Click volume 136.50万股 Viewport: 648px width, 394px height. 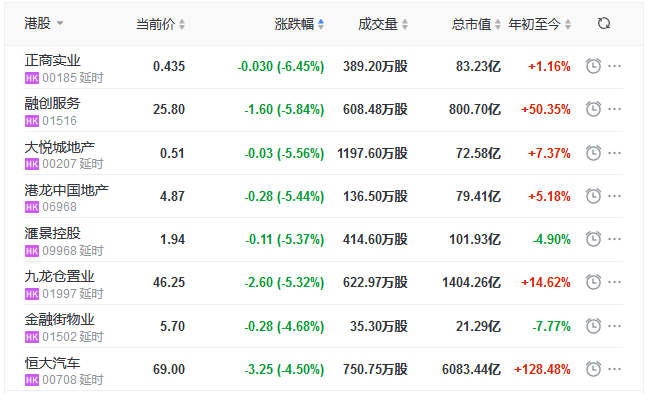375,196
